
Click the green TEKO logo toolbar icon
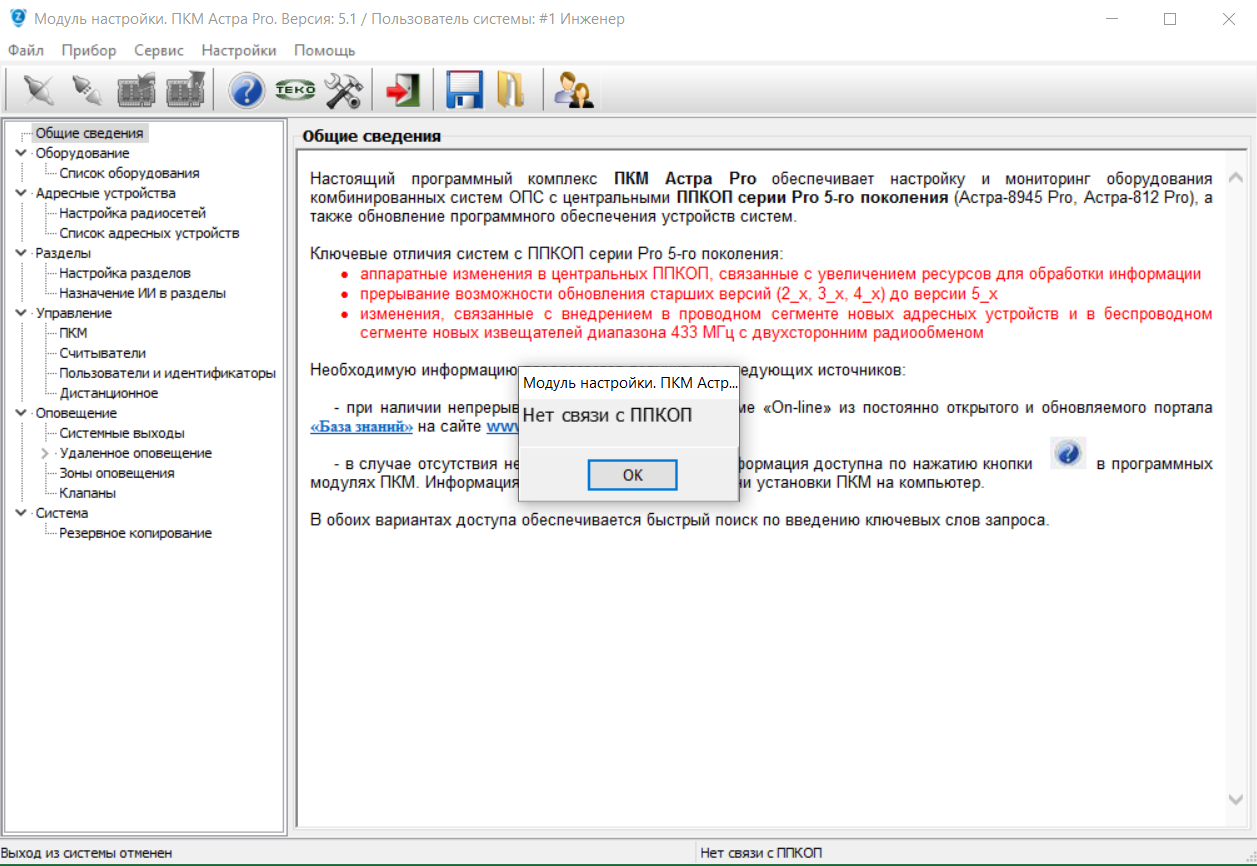coord(295,91)
